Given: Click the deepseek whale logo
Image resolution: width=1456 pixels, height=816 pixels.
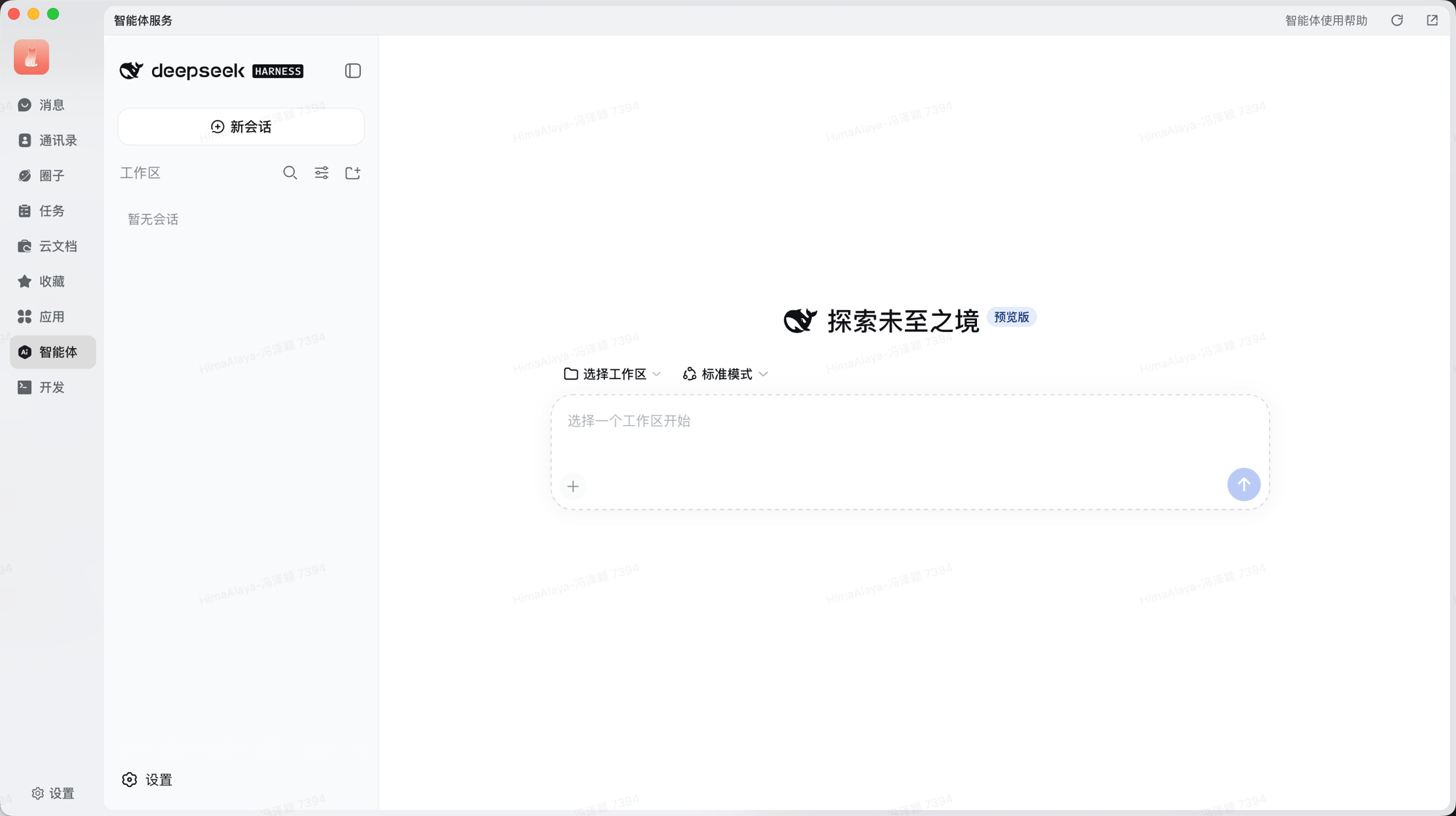Looking at the screenshot, I should (131, 71).
